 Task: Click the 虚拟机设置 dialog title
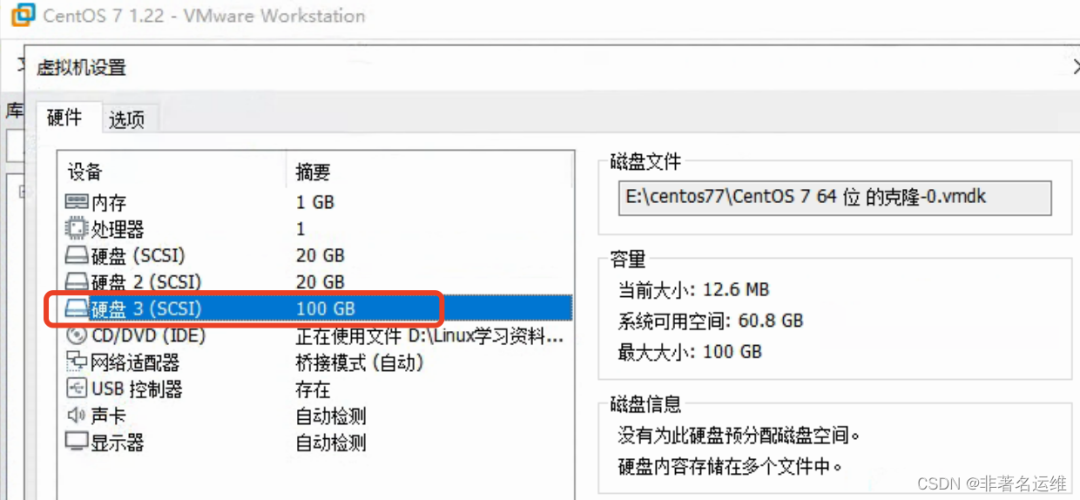(x=81, y=67)
